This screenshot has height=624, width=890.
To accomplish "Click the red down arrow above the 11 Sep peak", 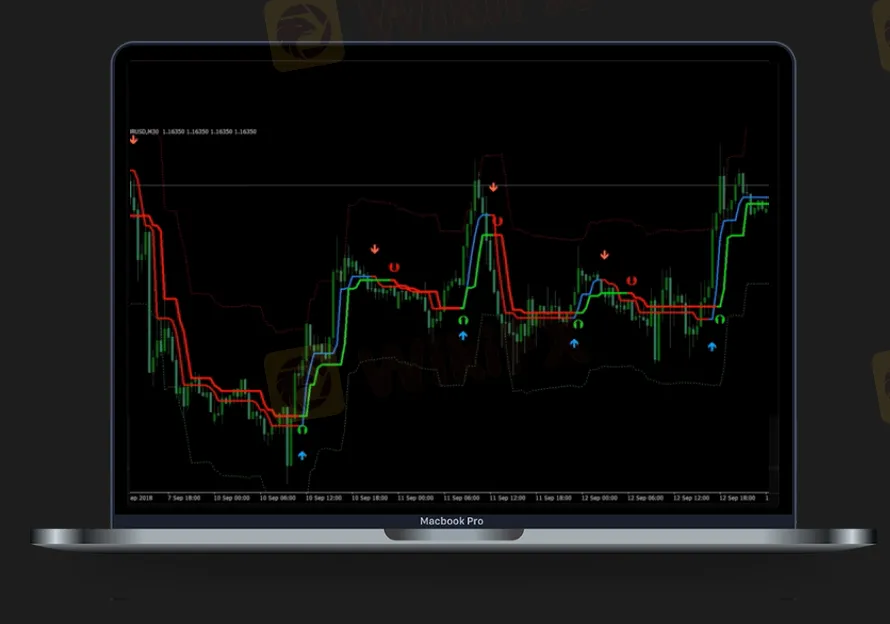I will click(492, 185).
